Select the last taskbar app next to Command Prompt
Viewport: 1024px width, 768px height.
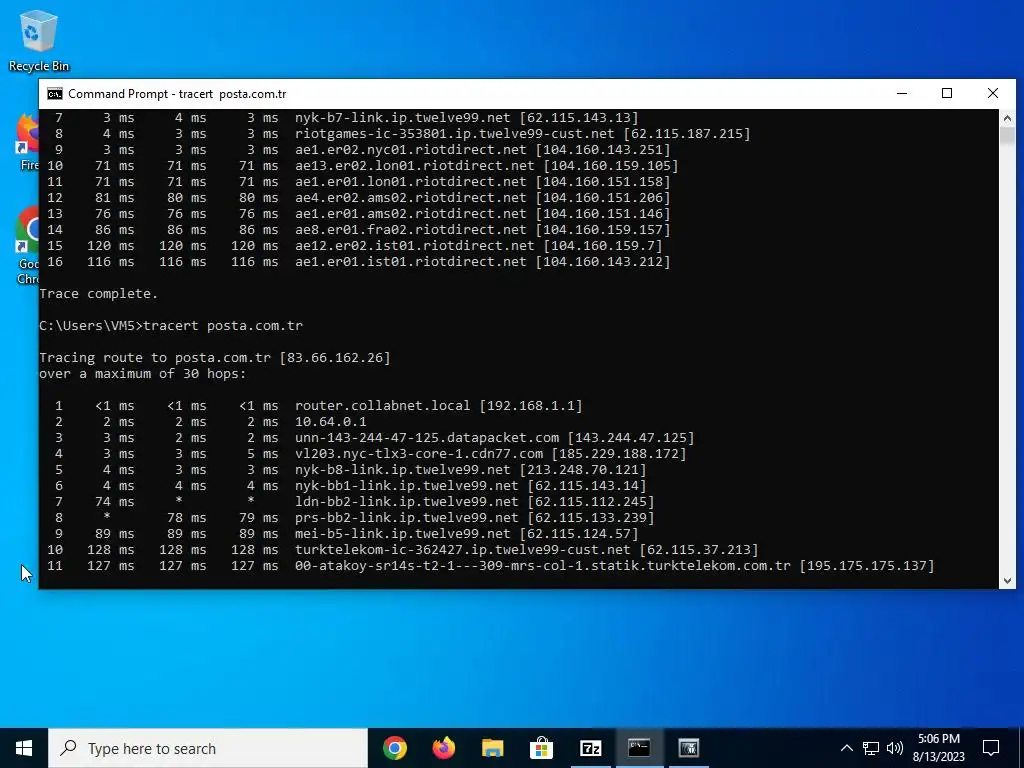pos(688,748)
